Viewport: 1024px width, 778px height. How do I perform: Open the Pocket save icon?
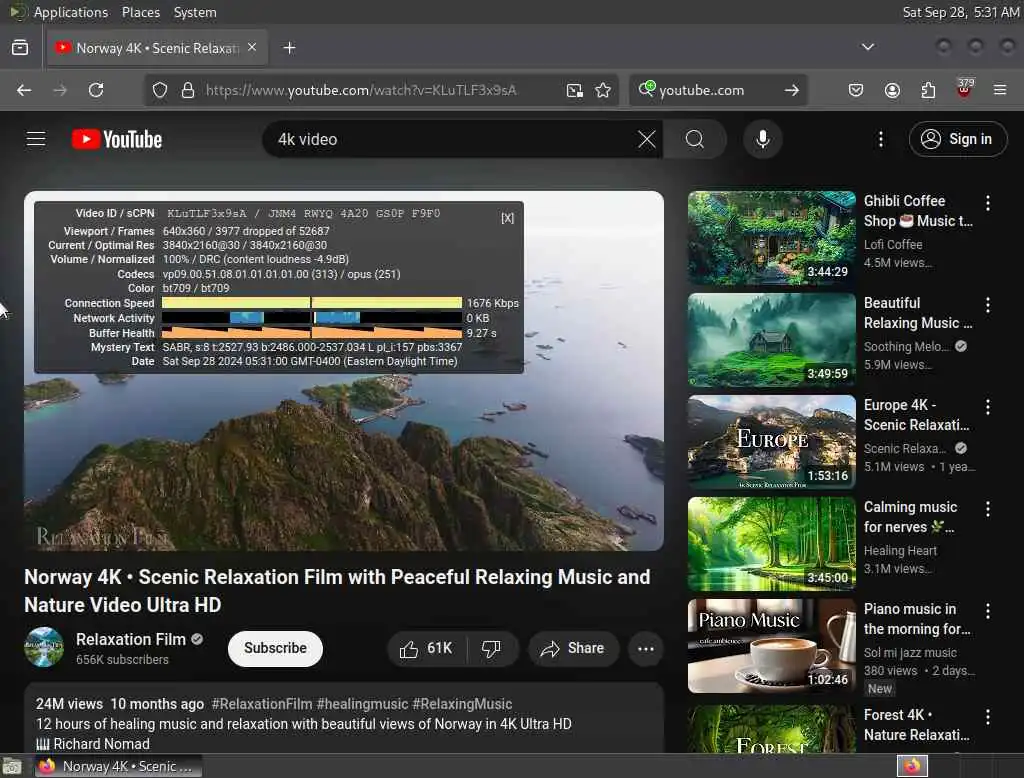pyautogui.click(x=856, y=90)
